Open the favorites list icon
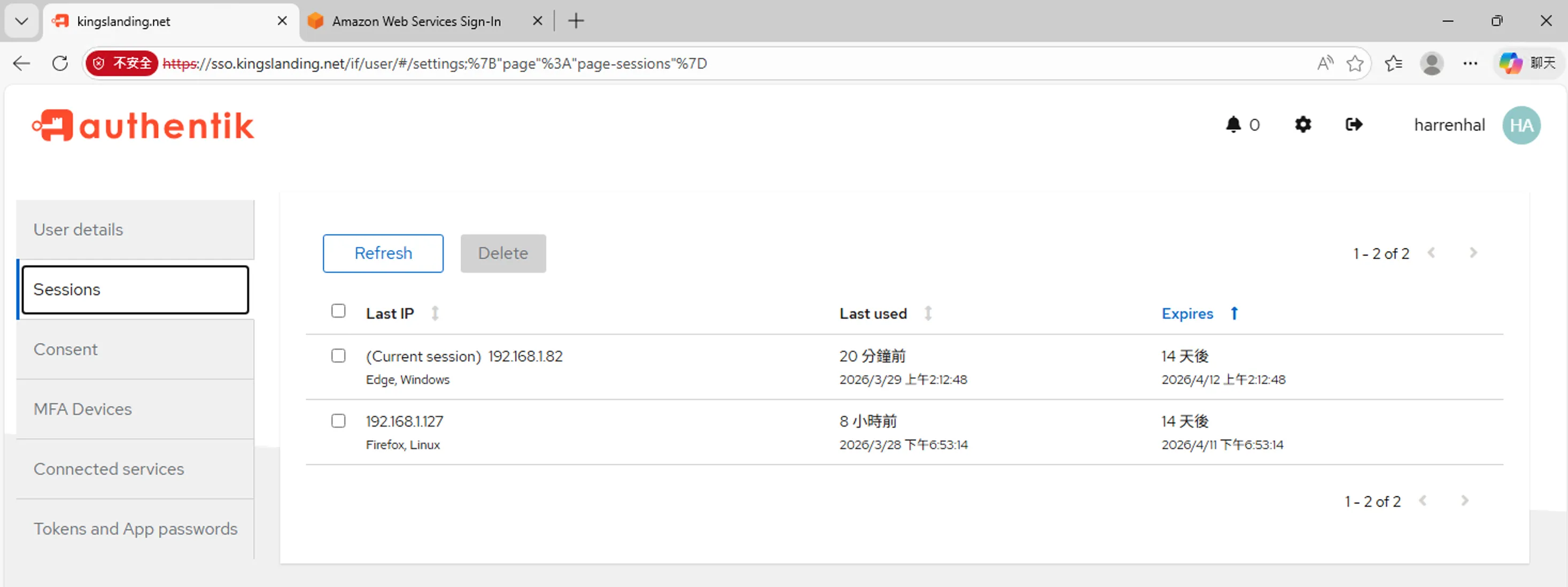 pos(1393,63)
